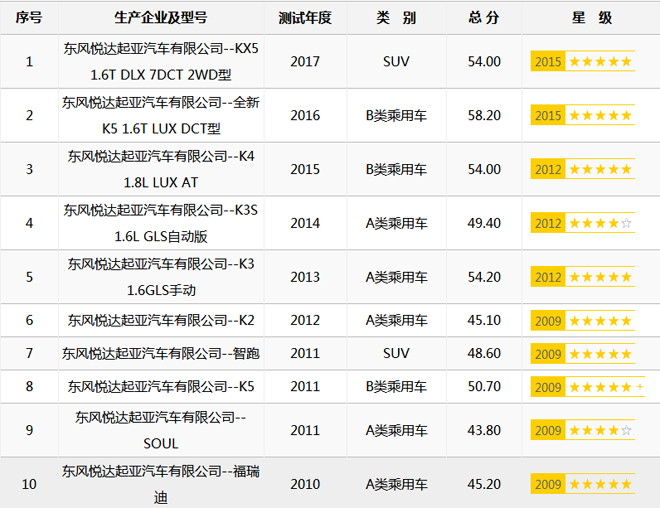The width and height of the screenshot is (660, 508).
Task: Click the star rating badge for 智跑
Action: (x=583, y=354)
